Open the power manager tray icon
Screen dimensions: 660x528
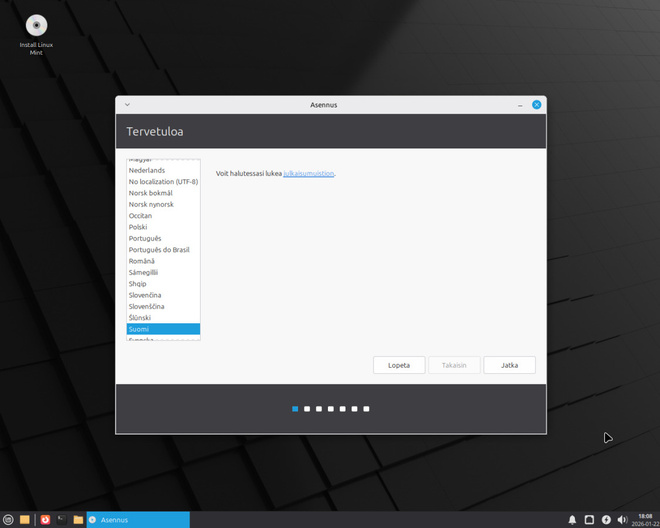[x=606, y=520]
